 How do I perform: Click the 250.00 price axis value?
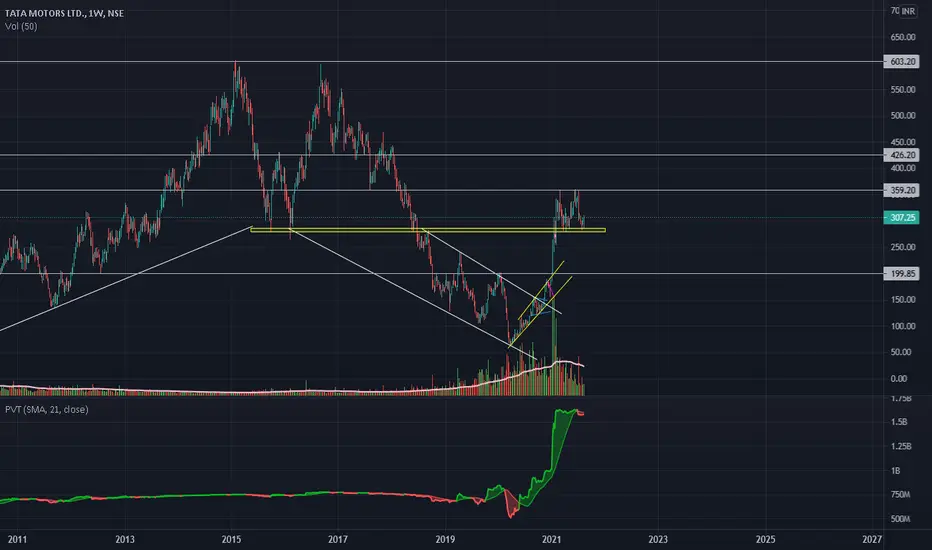pos(903,247)
